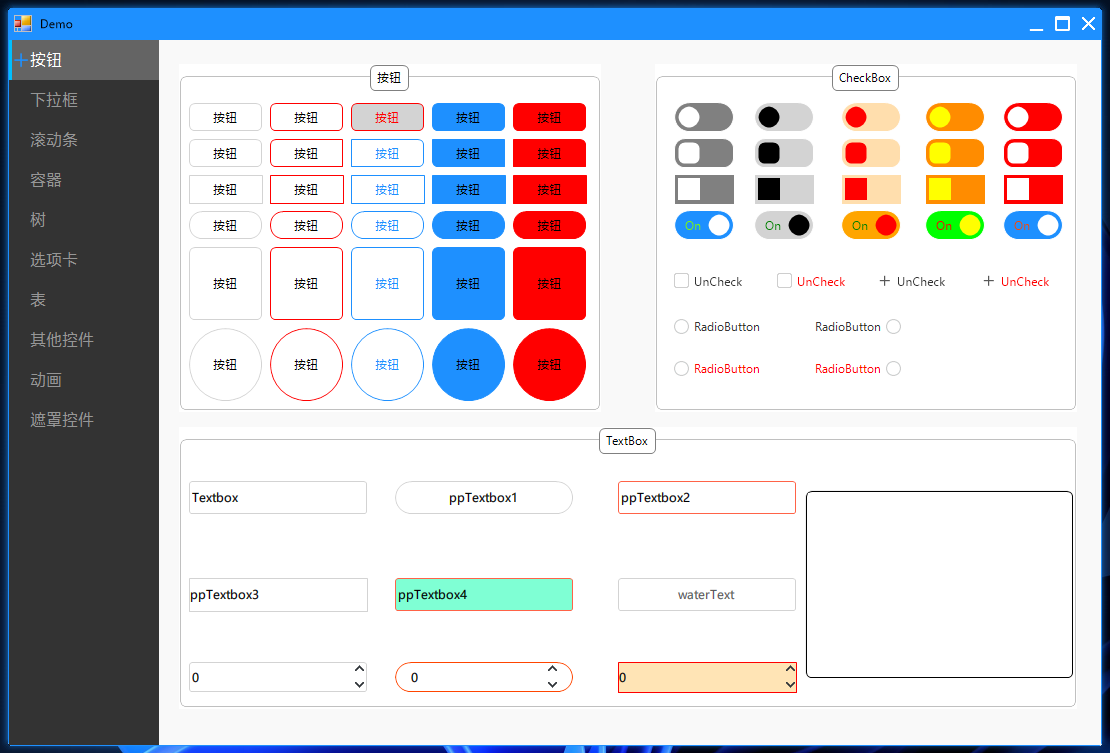Click the Textbox input field
1110x753 pixels.
[x=278, y=498]
